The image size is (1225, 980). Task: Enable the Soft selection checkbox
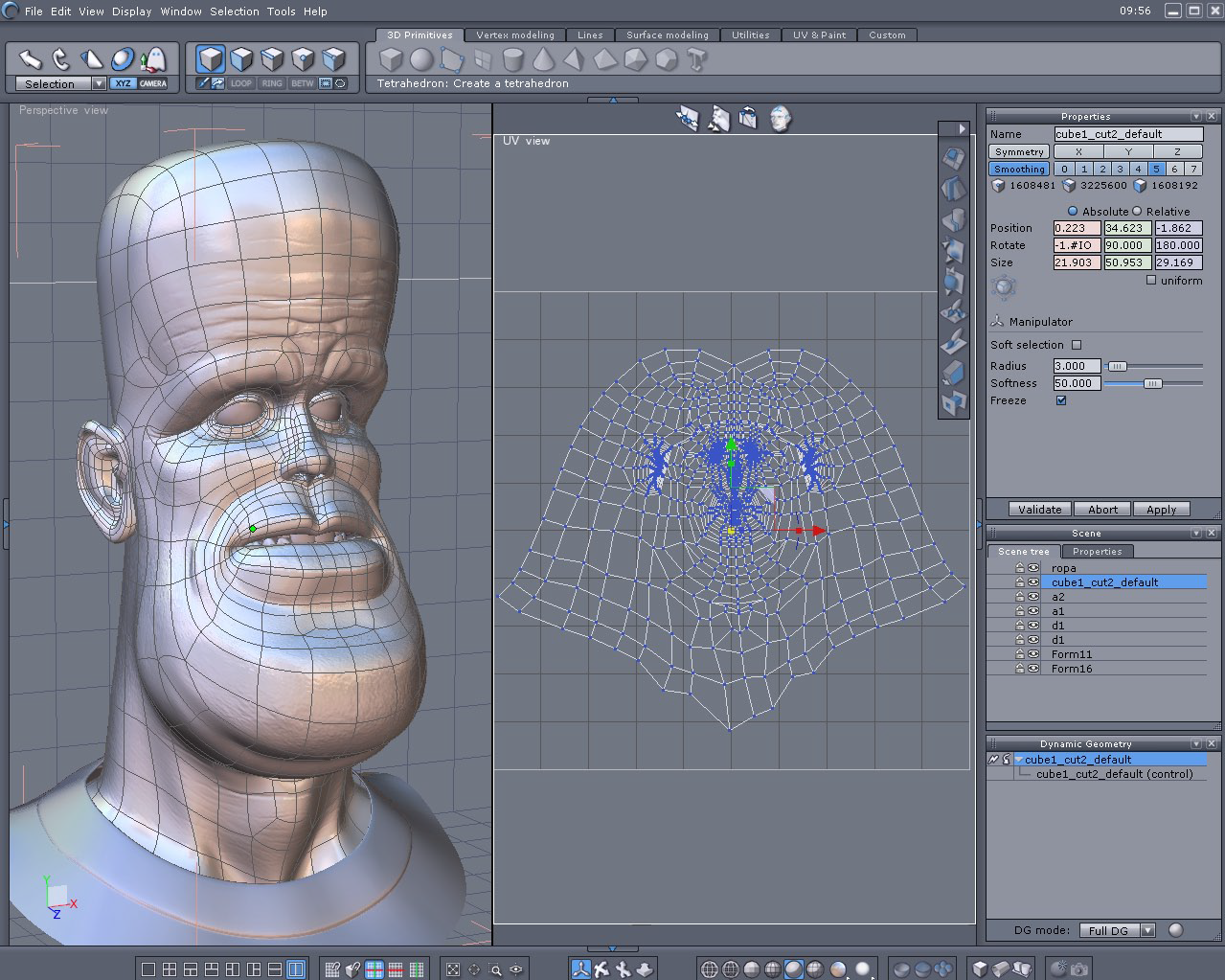point(1077,345)
